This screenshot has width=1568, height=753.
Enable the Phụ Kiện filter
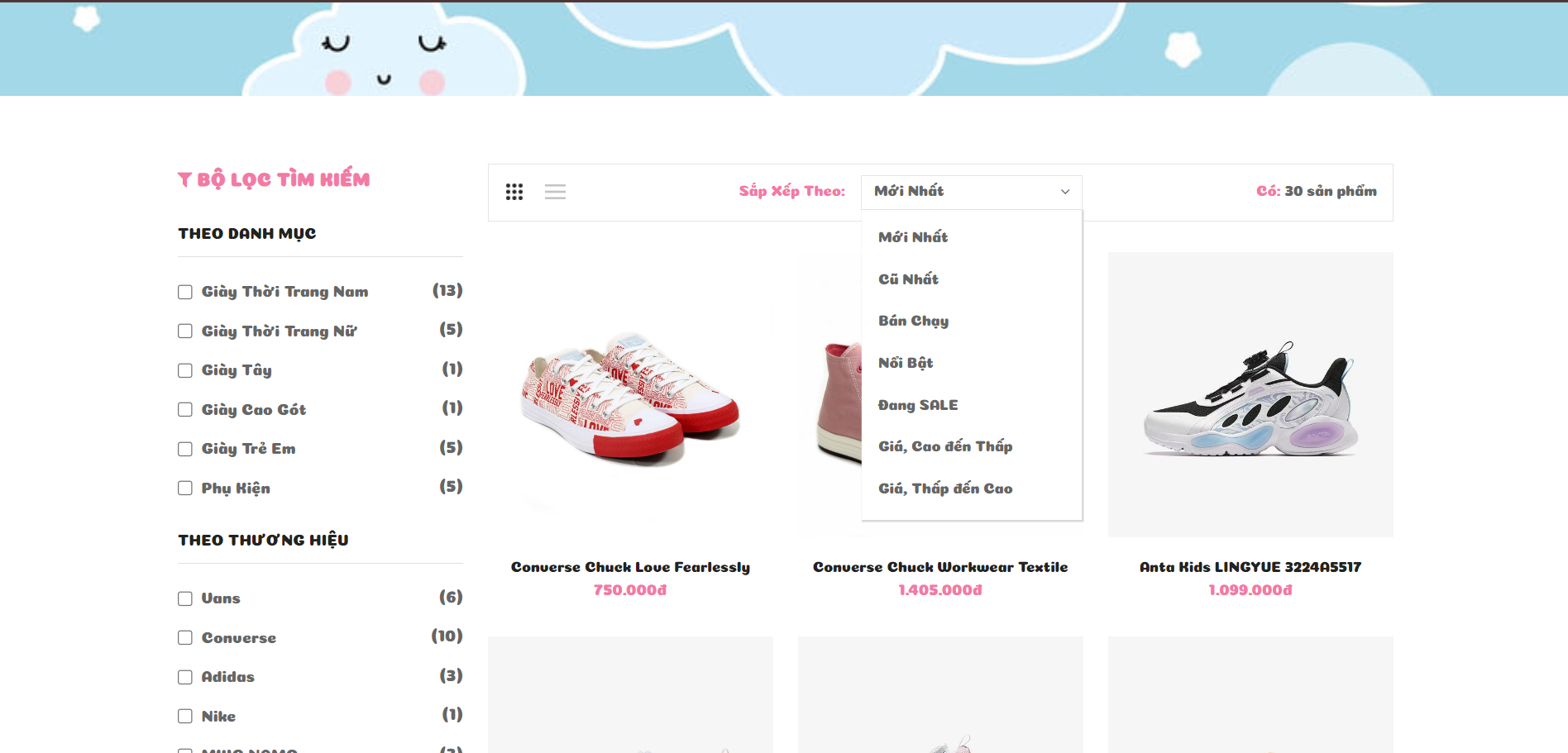coord(185,488)
